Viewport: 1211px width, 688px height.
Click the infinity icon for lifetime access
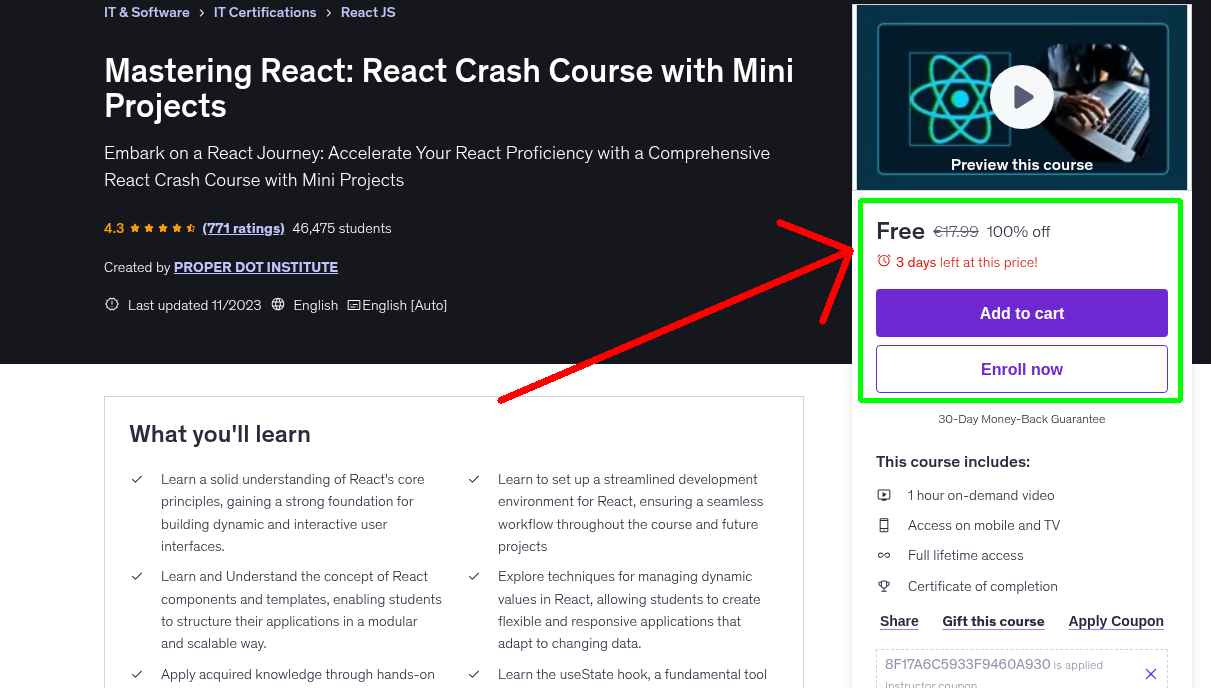pos(884,555)
